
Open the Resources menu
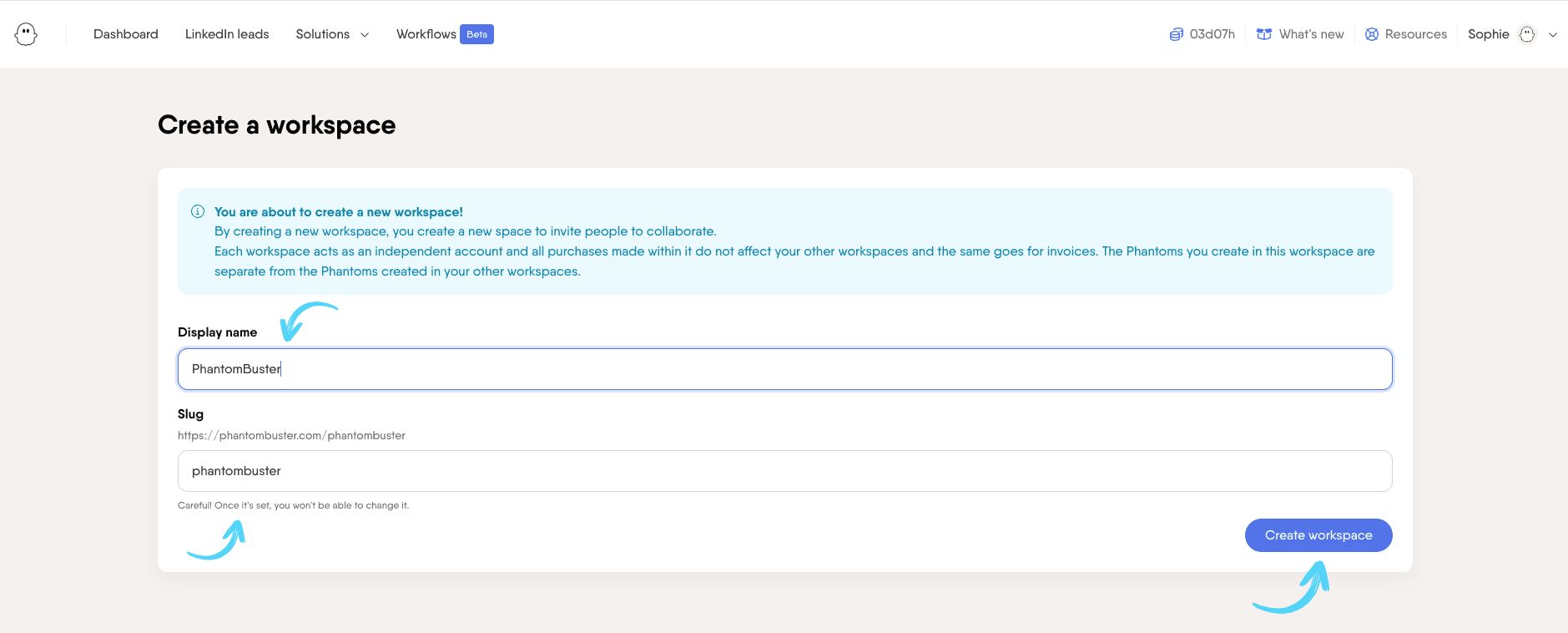[x=1415, y=34]
